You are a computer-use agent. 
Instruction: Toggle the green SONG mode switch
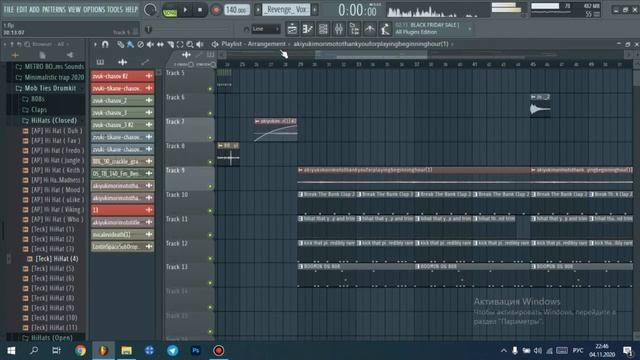coord(170,12)
